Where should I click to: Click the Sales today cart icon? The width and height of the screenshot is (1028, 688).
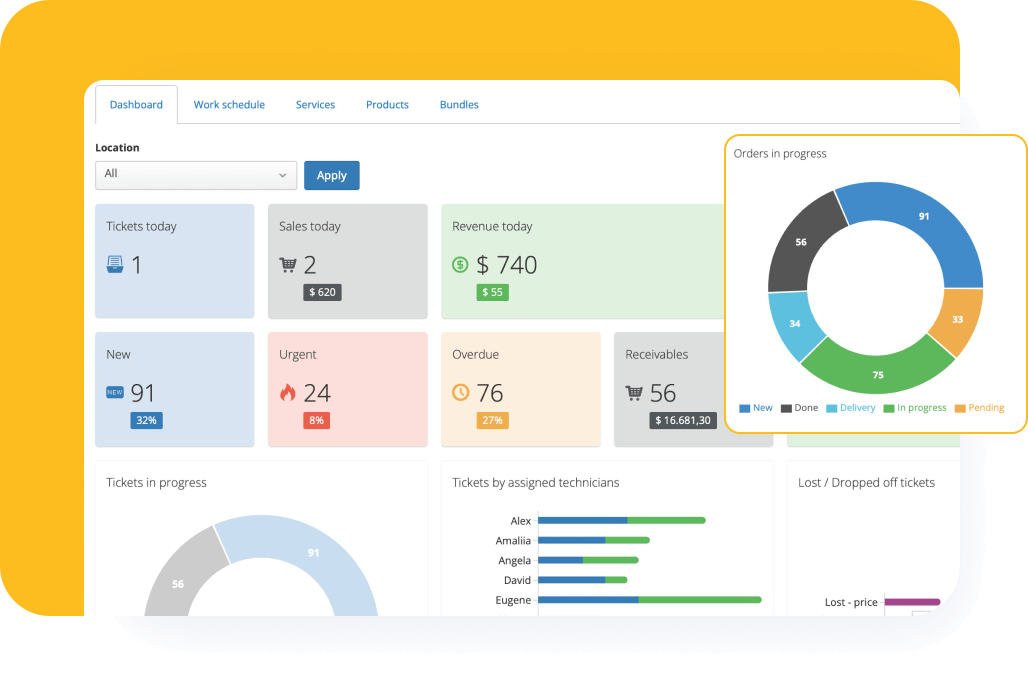(288, 265)
